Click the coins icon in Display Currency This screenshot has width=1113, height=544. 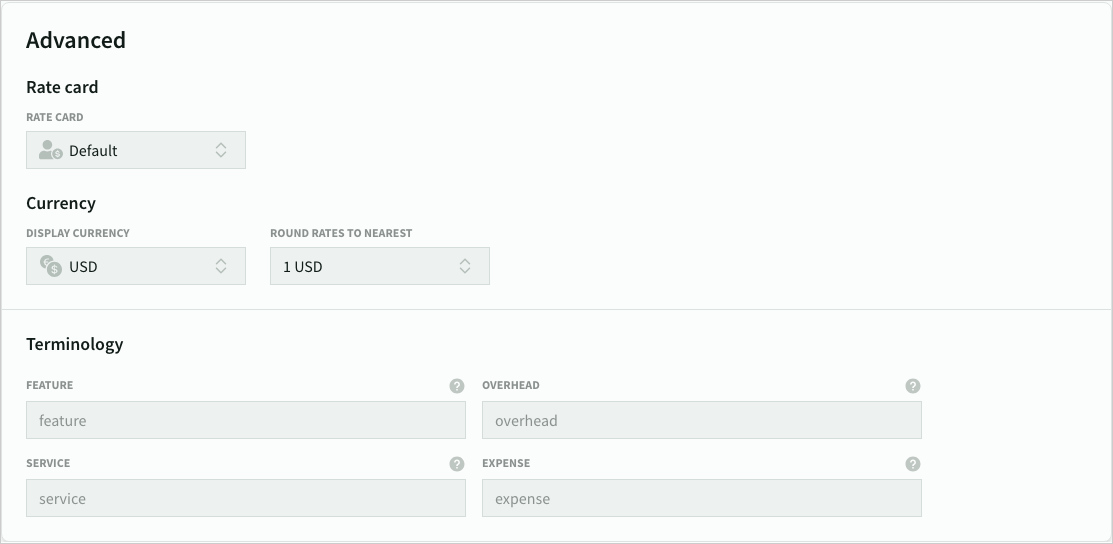coord(50,266)
